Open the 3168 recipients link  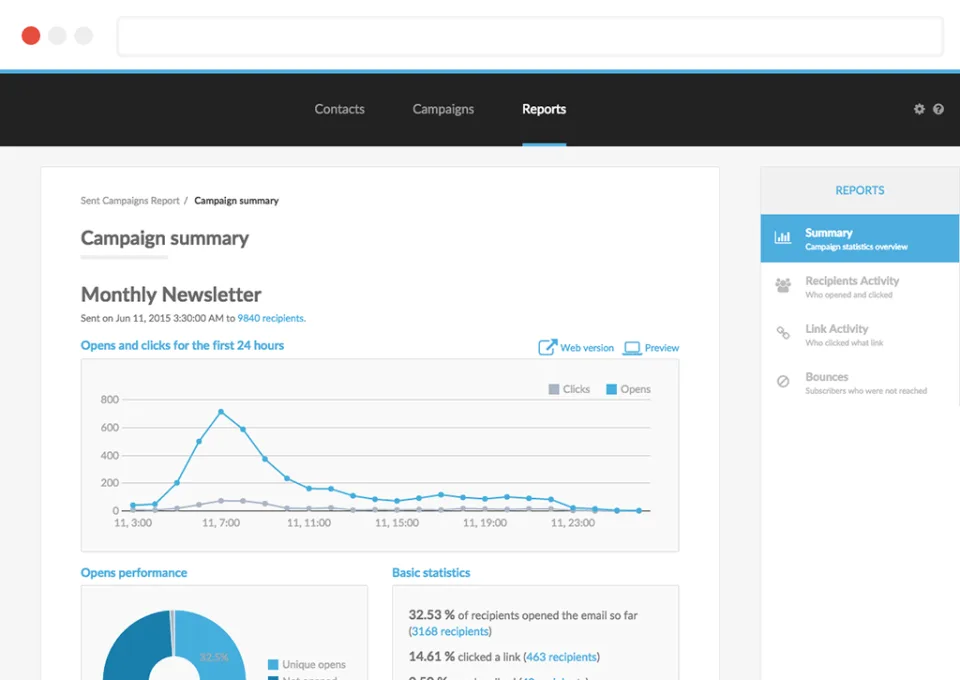[x=450, y=632]
